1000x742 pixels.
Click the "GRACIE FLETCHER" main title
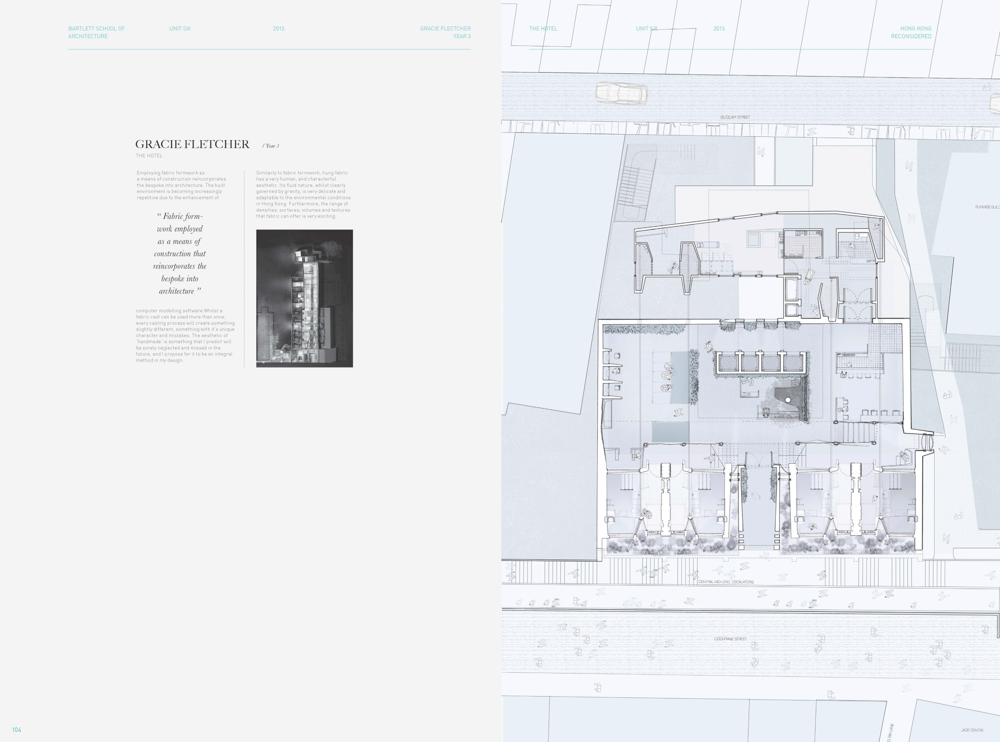(x=192, y=144)
